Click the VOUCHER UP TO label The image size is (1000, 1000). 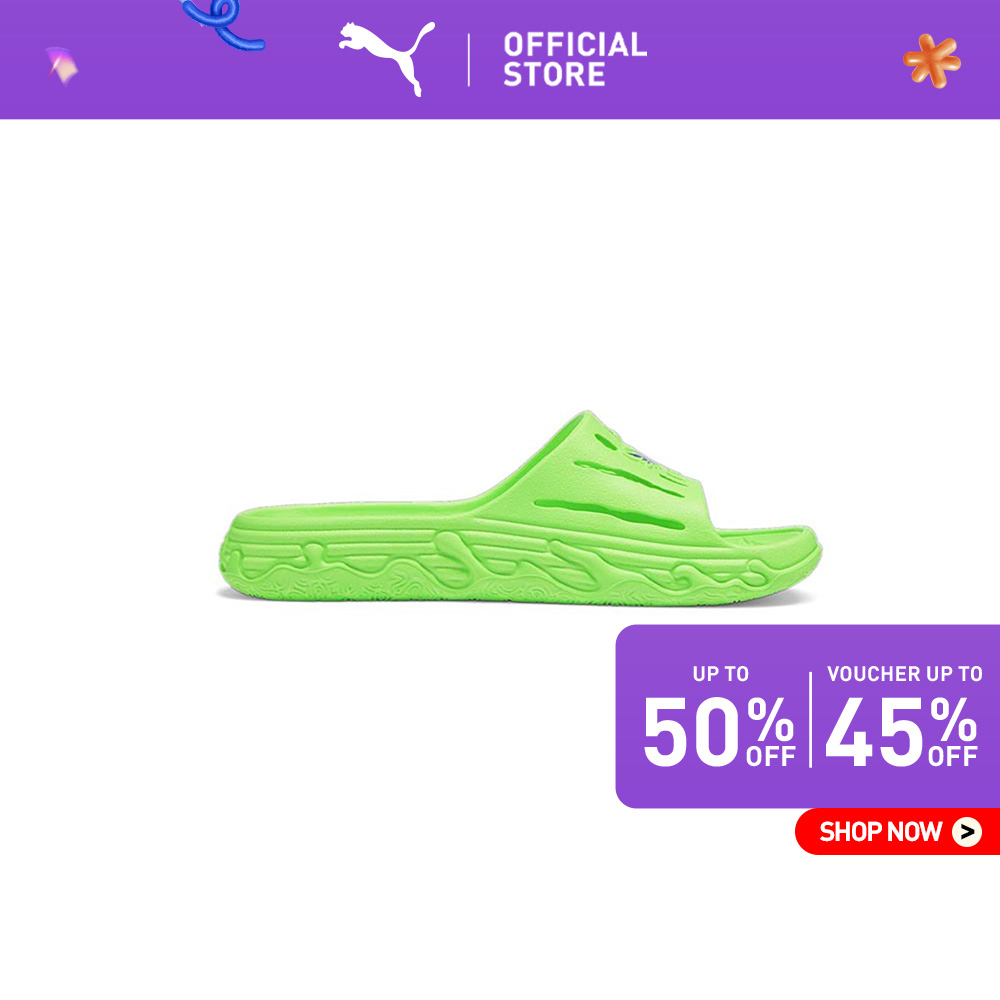click(x=904, y=674)
